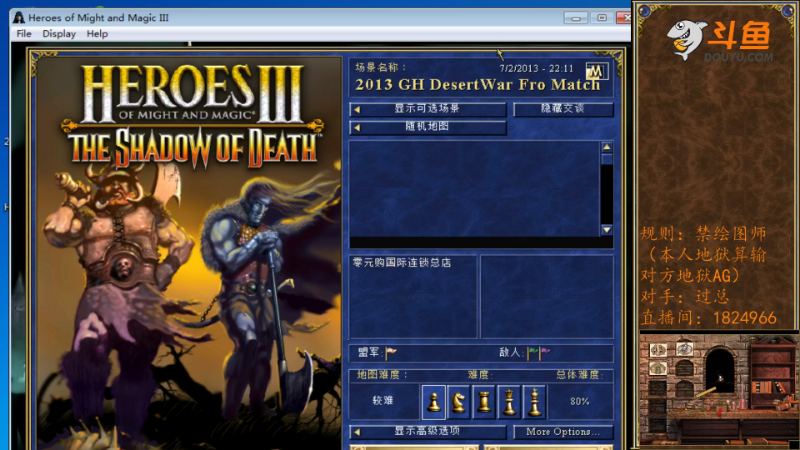The width and height of the screenshot is (800, 450).
Task: Select the knight difficulty icon
Action: coord(459,402)
